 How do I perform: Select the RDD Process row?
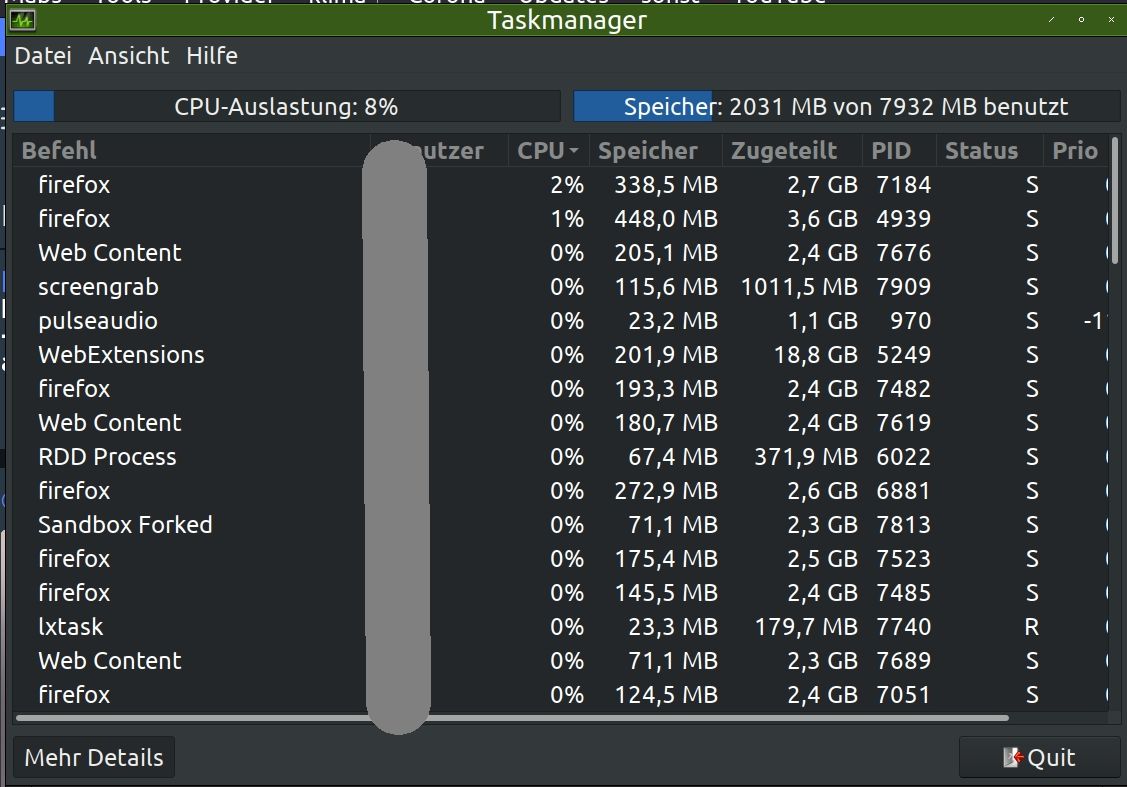tap(561, 456)
